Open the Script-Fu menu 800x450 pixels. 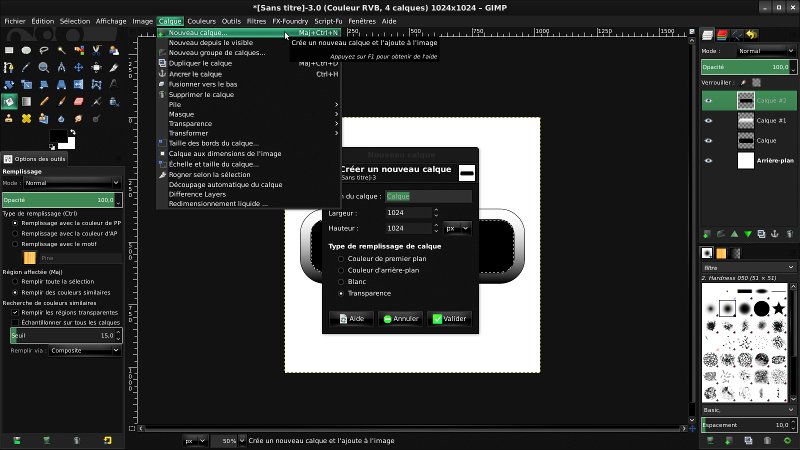coord(328,21)
